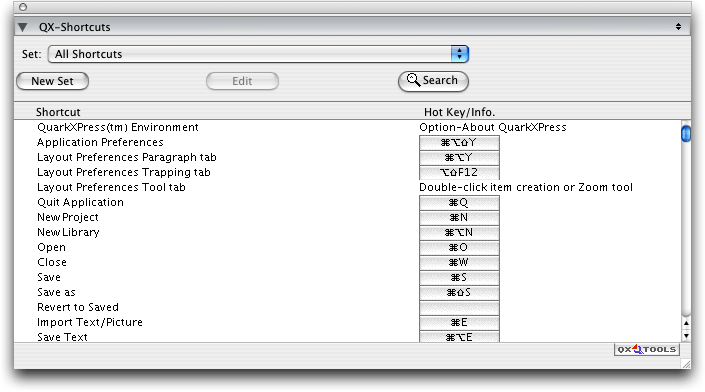Click the disabled Edit button
This screenshot has height=392, width=705.
[x=242, y=81]
